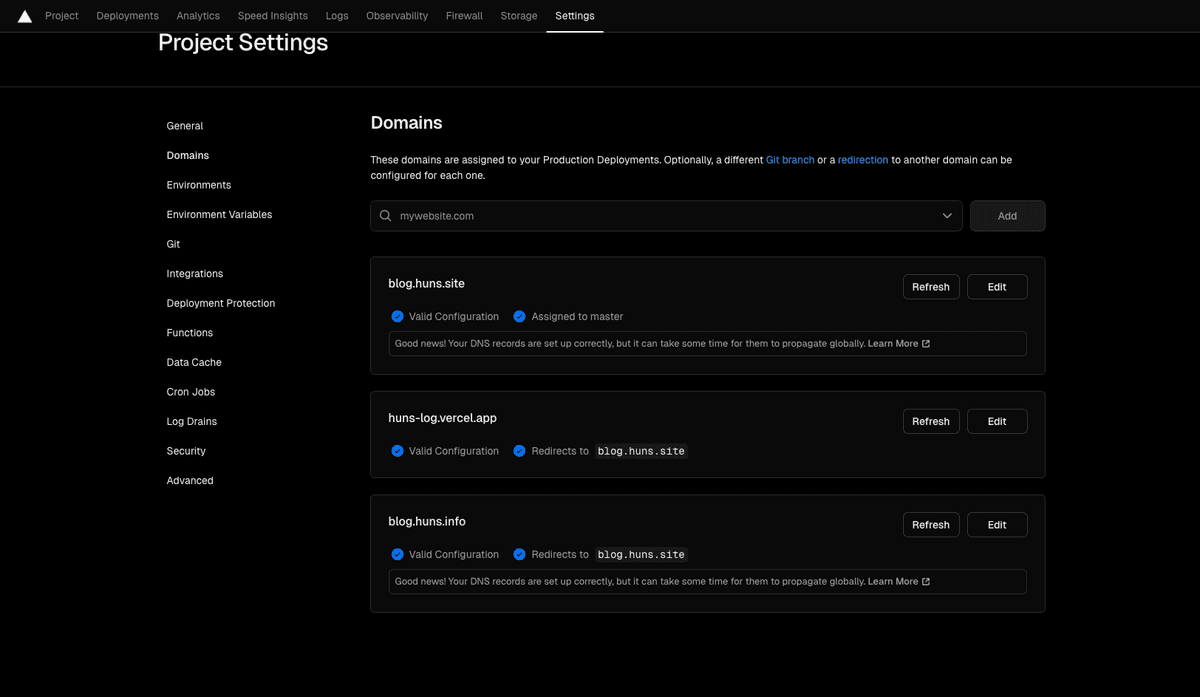Click the Project Settings heading
This screenshot has height=697, width=1200.
pyautogui.click(x=243, y=43)
